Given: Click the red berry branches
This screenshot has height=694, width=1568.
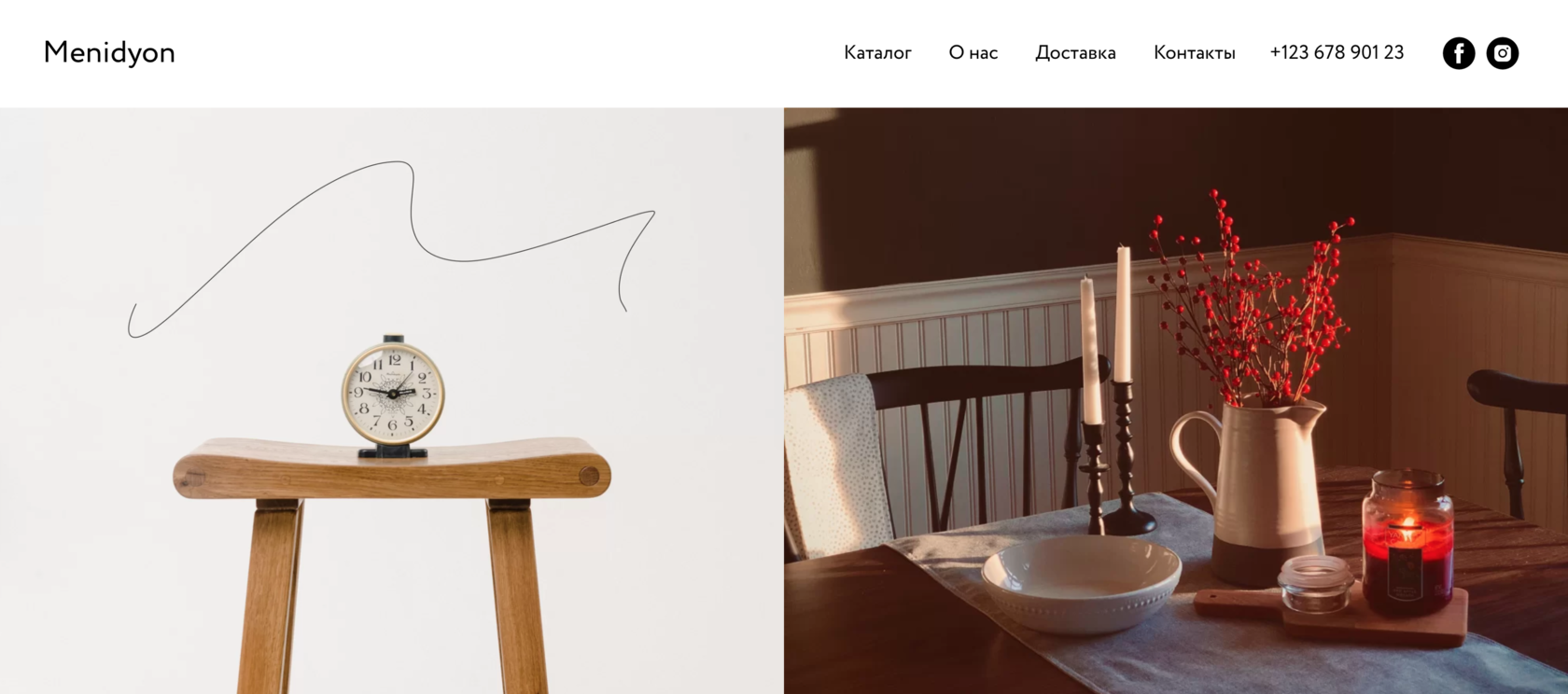Looking at the screenshot, I should tap(1251, 298).
